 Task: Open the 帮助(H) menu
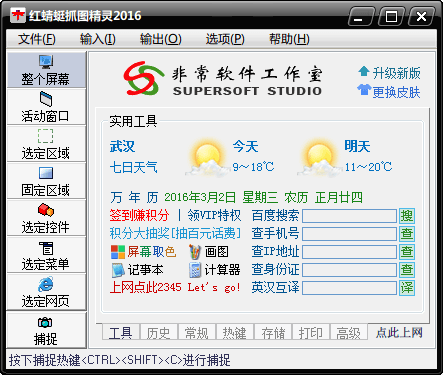coord(289,39)
